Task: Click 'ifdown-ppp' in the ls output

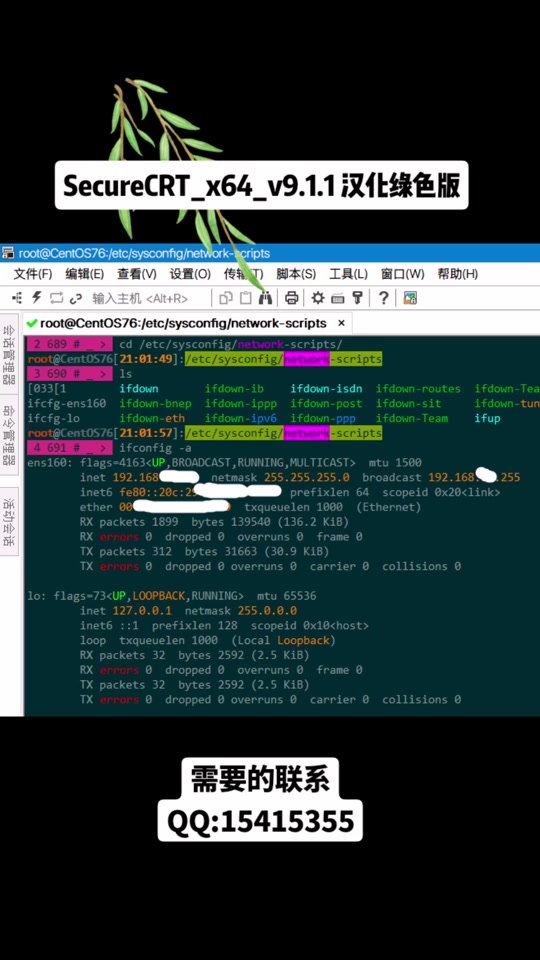Action: 323,419
